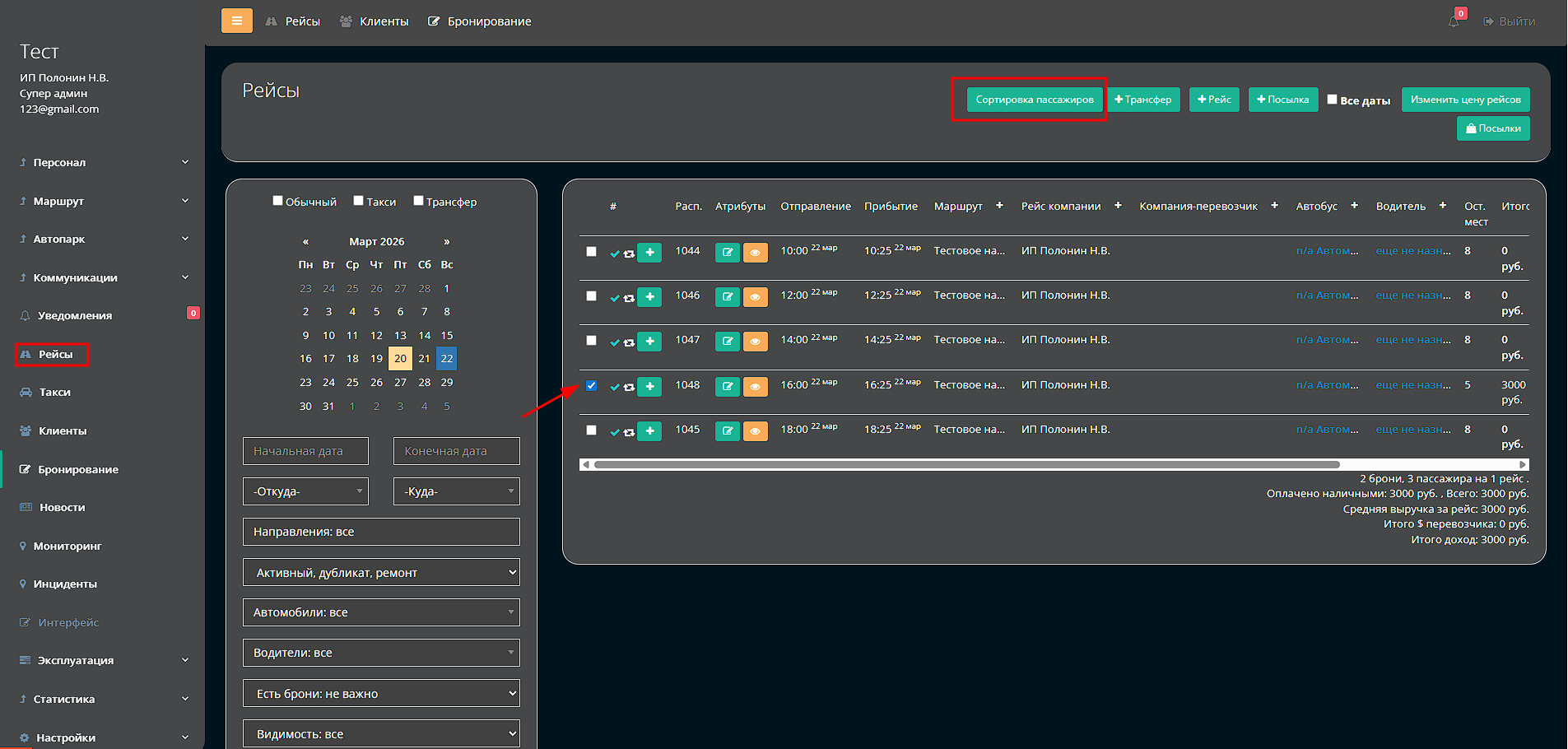Click refresh icon for trip 1045
The width and height of the screenshot is (1568, 749).
pos(629,432)
